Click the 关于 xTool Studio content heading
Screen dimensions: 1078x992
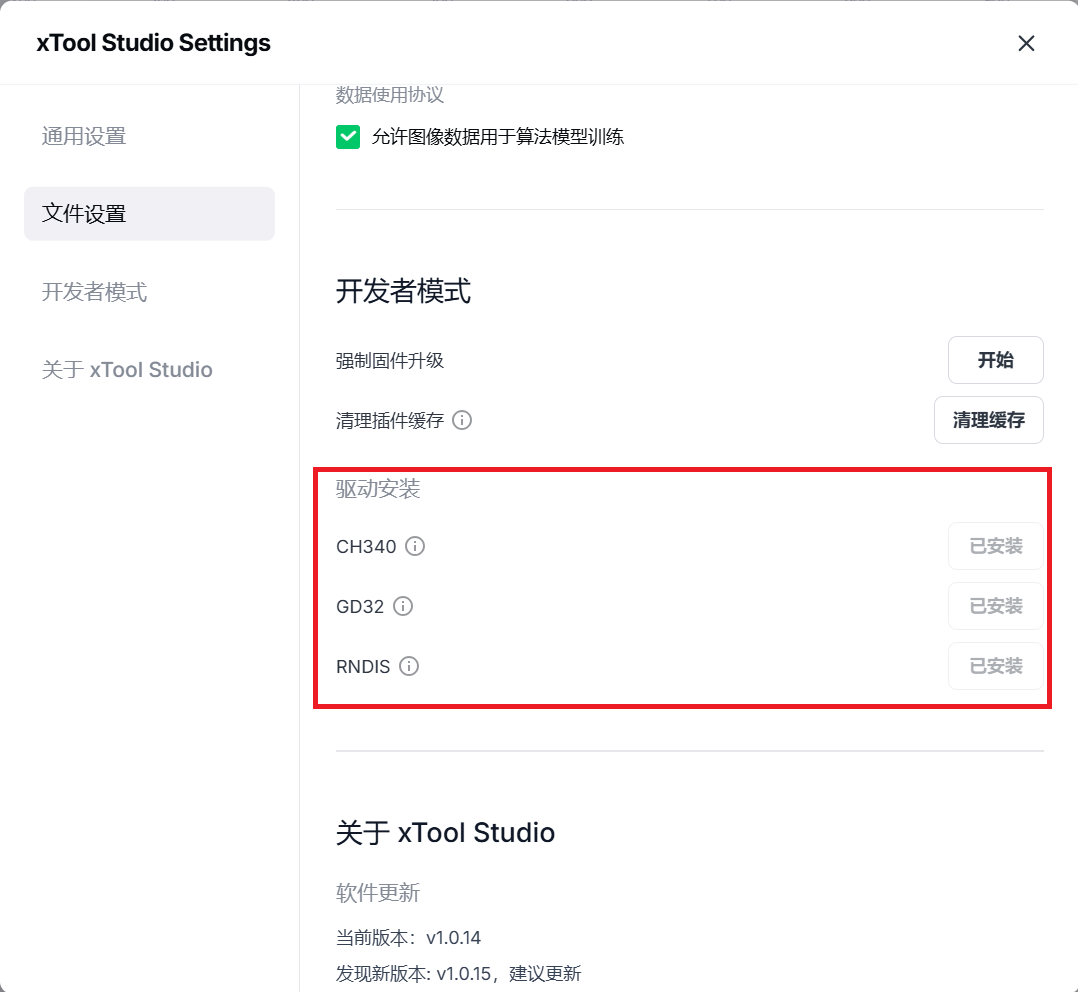click(445, 832)
